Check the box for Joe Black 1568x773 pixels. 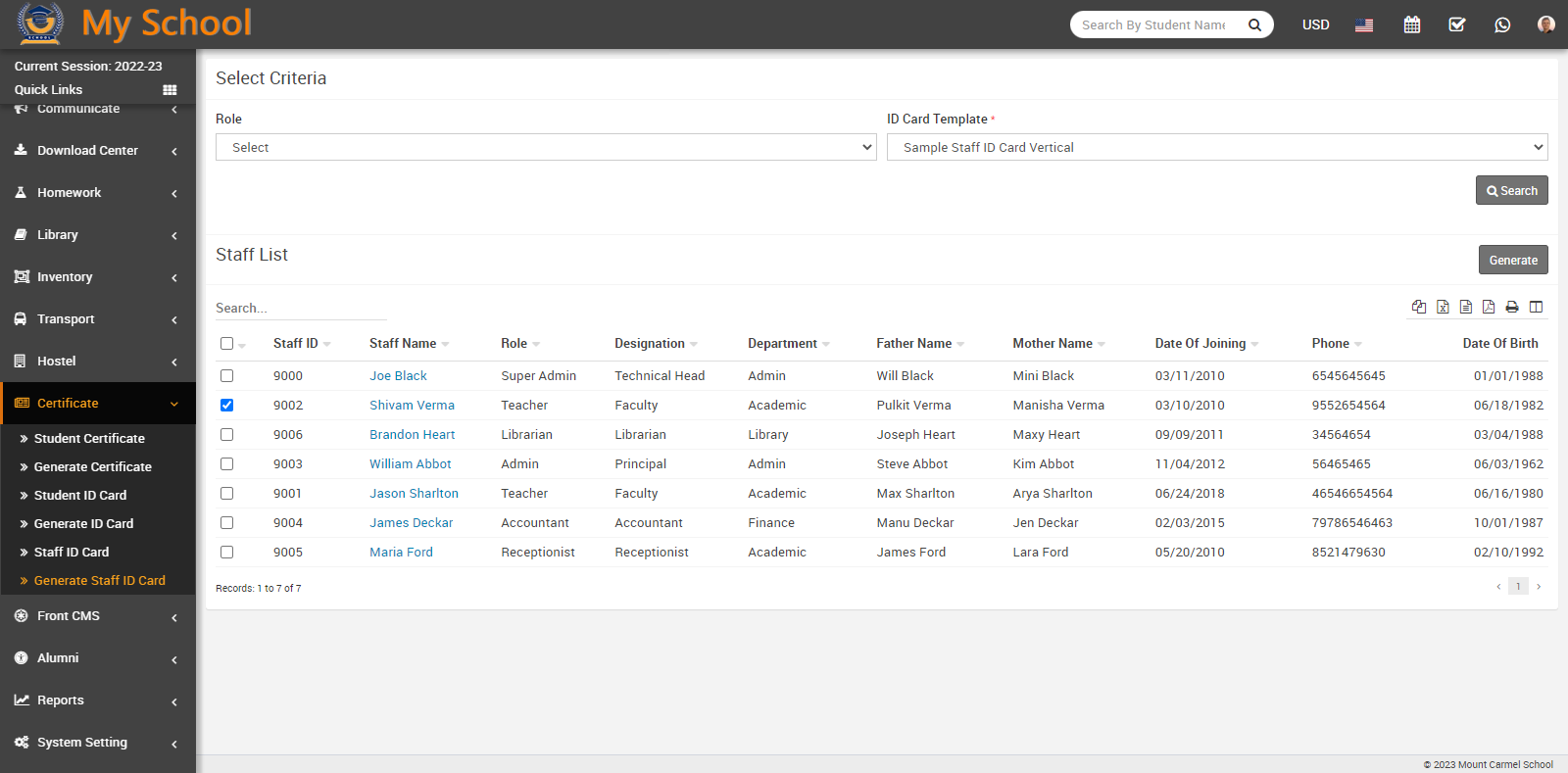[227, 375]
